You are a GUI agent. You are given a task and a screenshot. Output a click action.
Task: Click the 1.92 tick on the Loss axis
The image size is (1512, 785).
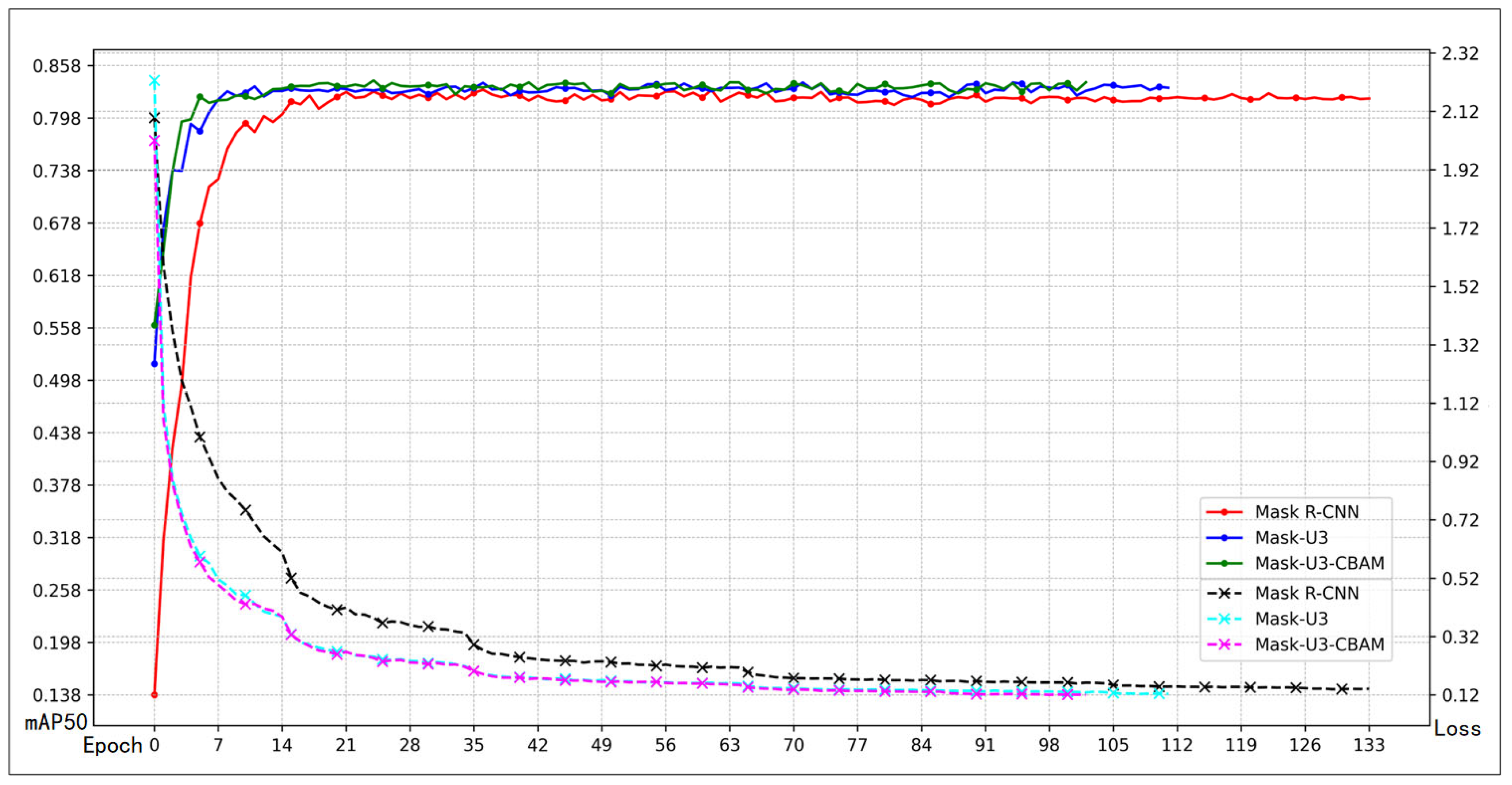[x=1461, y=170]
